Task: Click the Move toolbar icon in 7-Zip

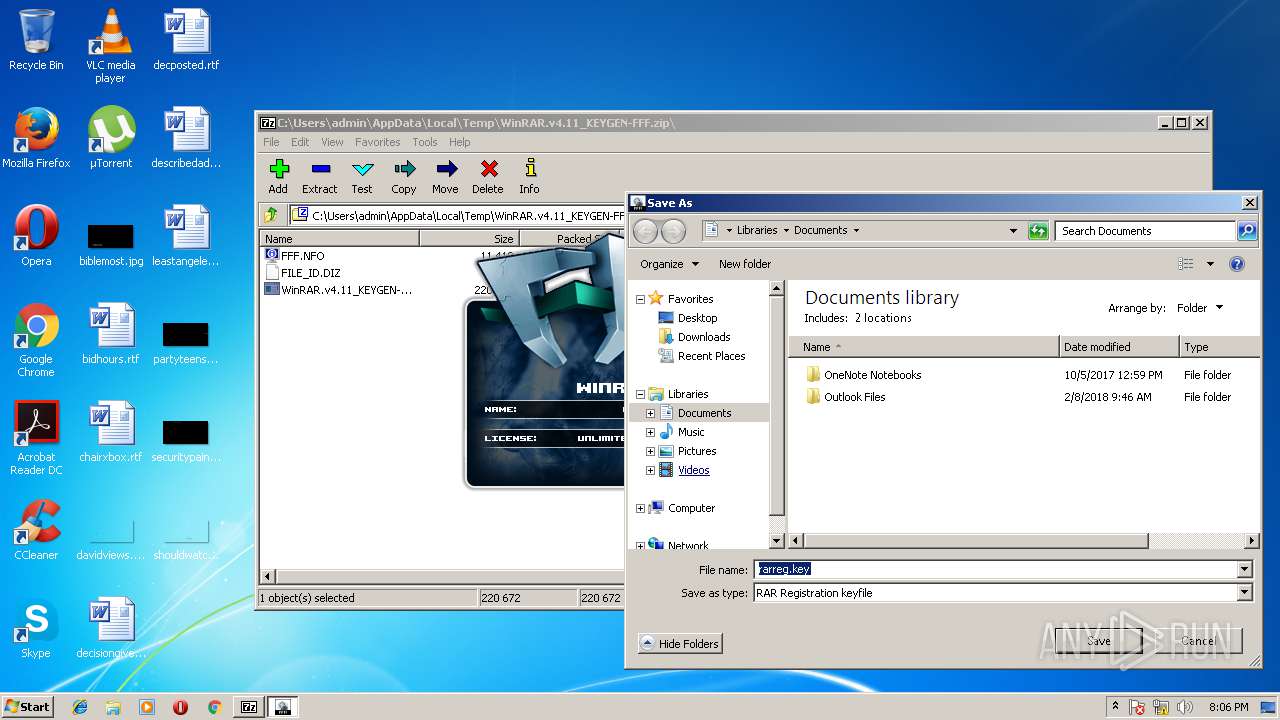Action: click(x=446, y=177)
